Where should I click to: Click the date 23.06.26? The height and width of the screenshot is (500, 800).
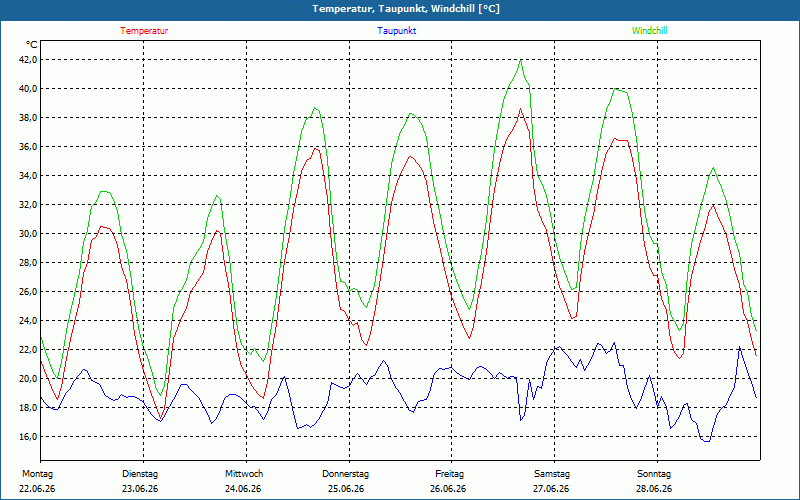[140, 489]
